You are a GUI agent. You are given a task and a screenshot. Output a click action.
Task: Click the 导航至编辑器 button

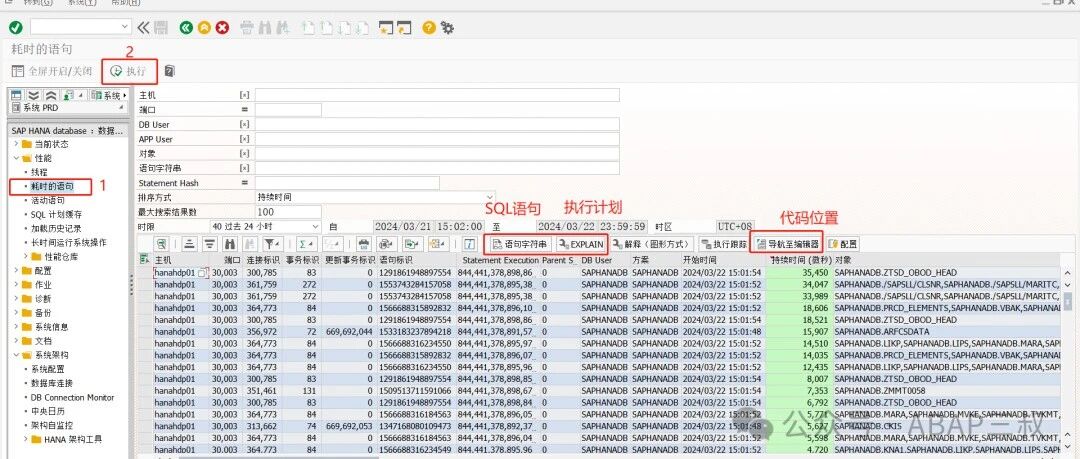click(x=788, y=244)
